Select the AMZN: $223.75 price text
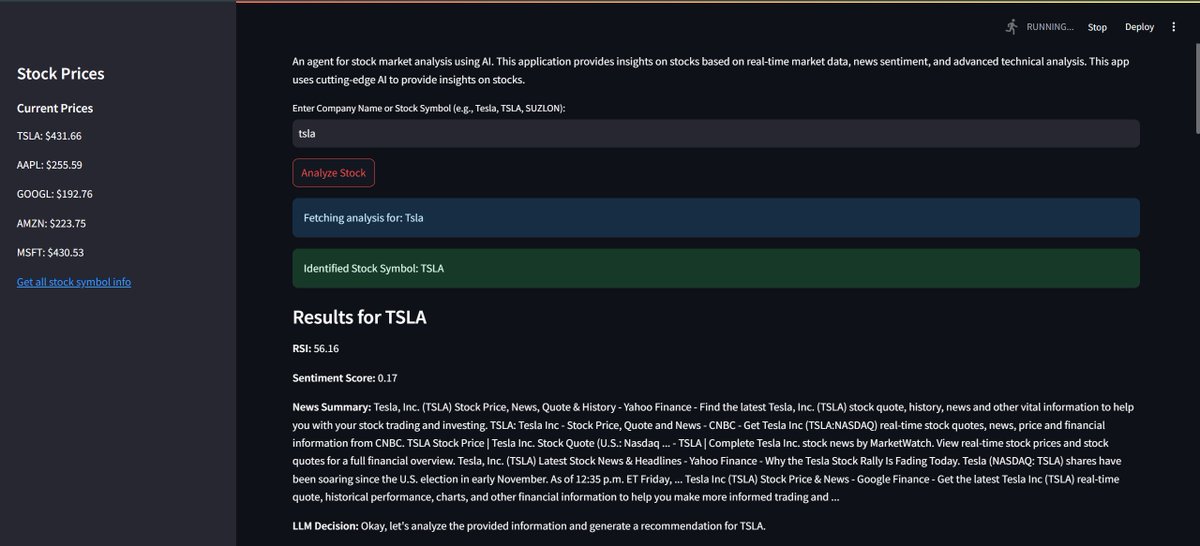Screen dimensions: 1200x546 point(51,223)
